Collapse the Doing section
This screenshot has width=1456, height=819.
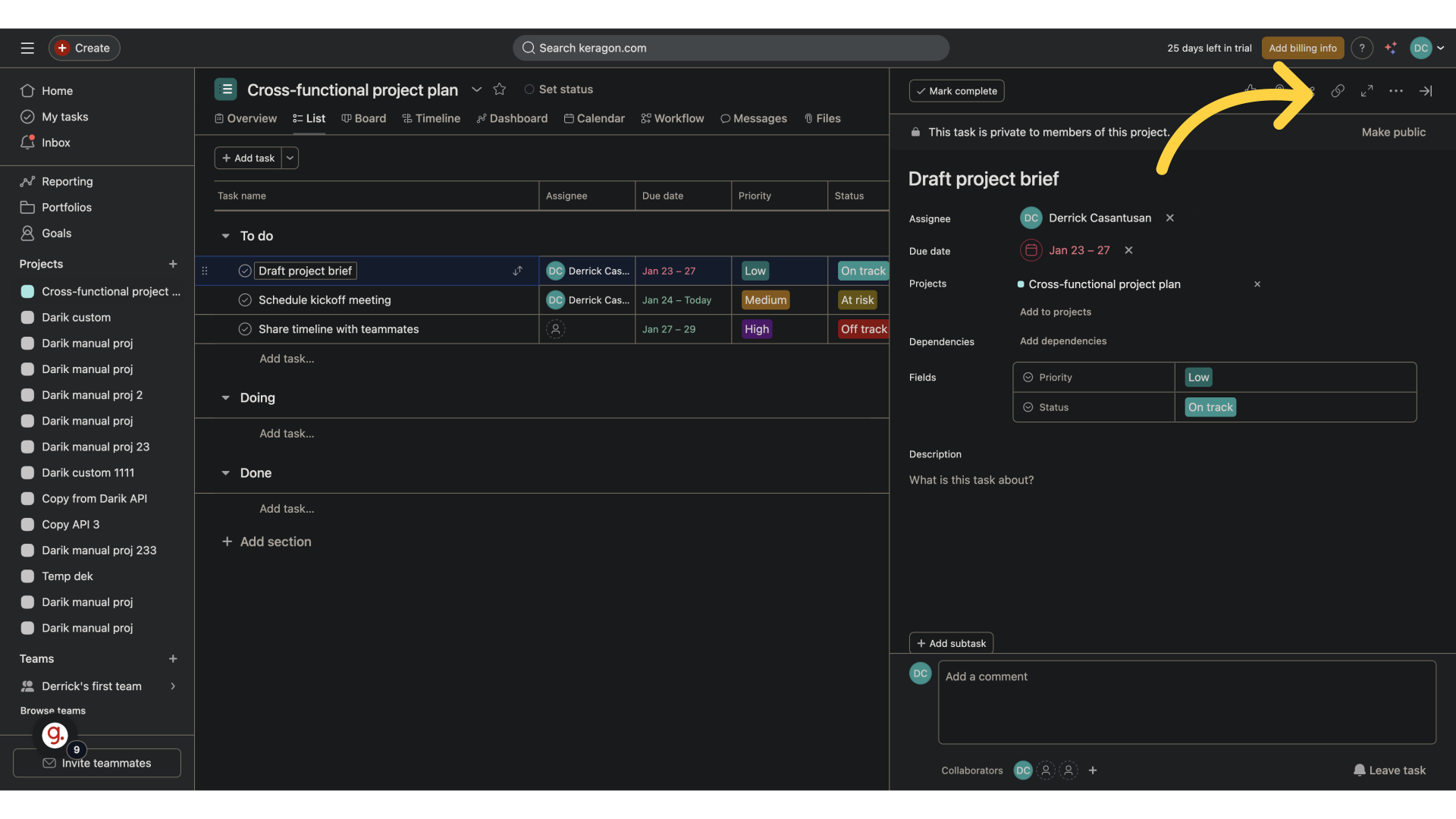pyautogui.click(x=225, y=398)
